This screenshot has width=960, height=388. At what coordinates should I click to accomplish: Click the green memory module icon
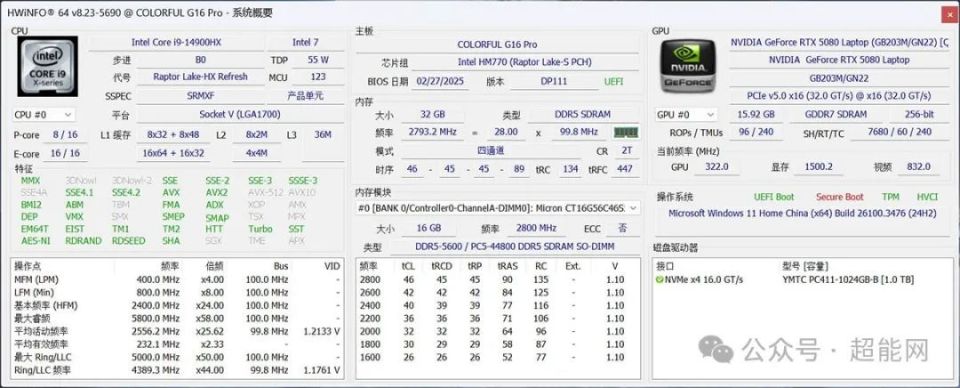626,132
